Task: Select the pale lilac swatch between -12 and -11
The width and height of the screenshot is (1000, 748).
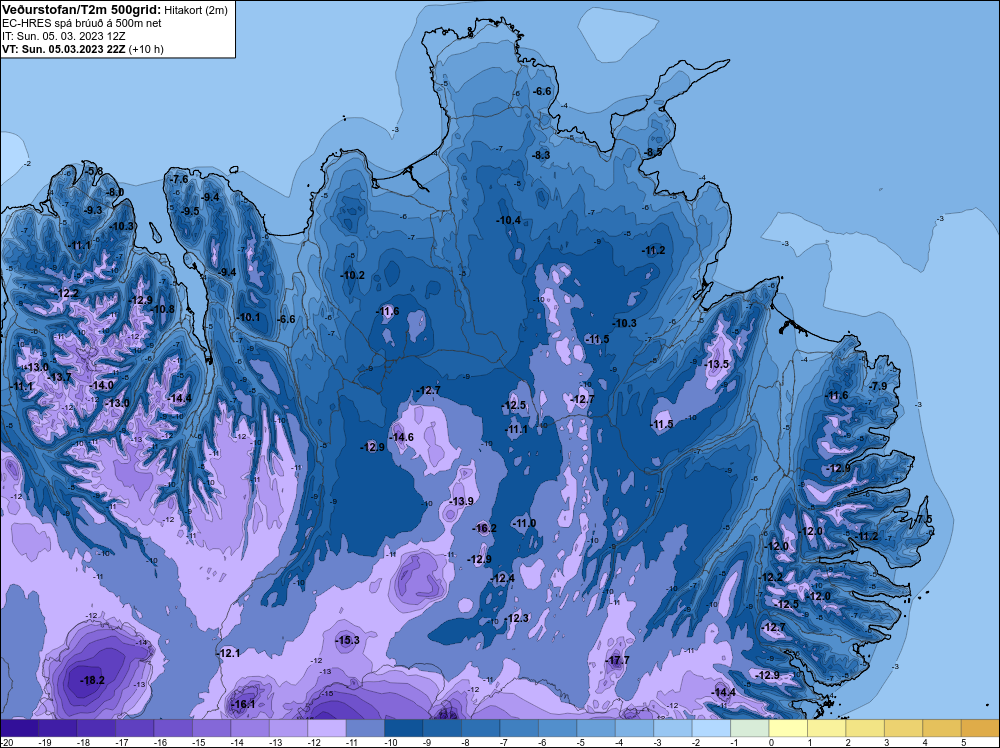Action: click(x=327, y=728)
